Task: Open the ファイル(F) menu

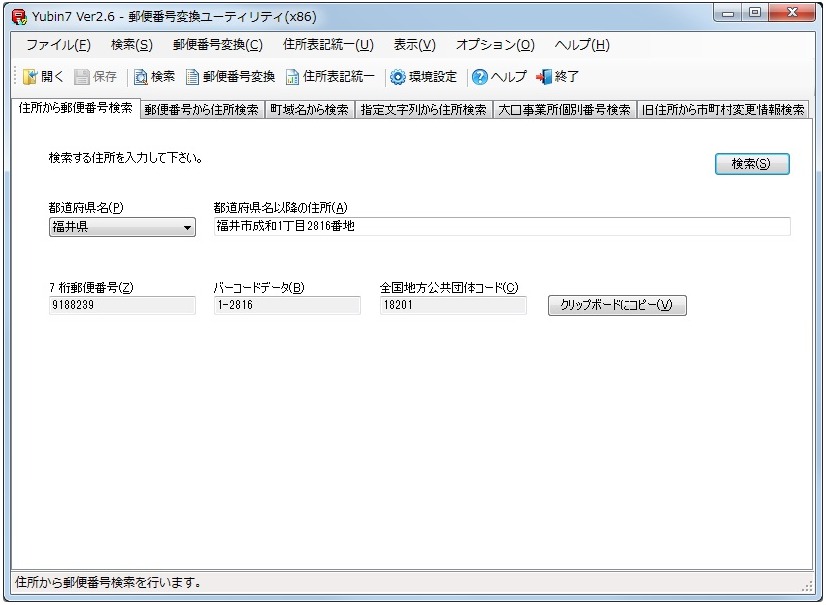Action: (58, 45)
